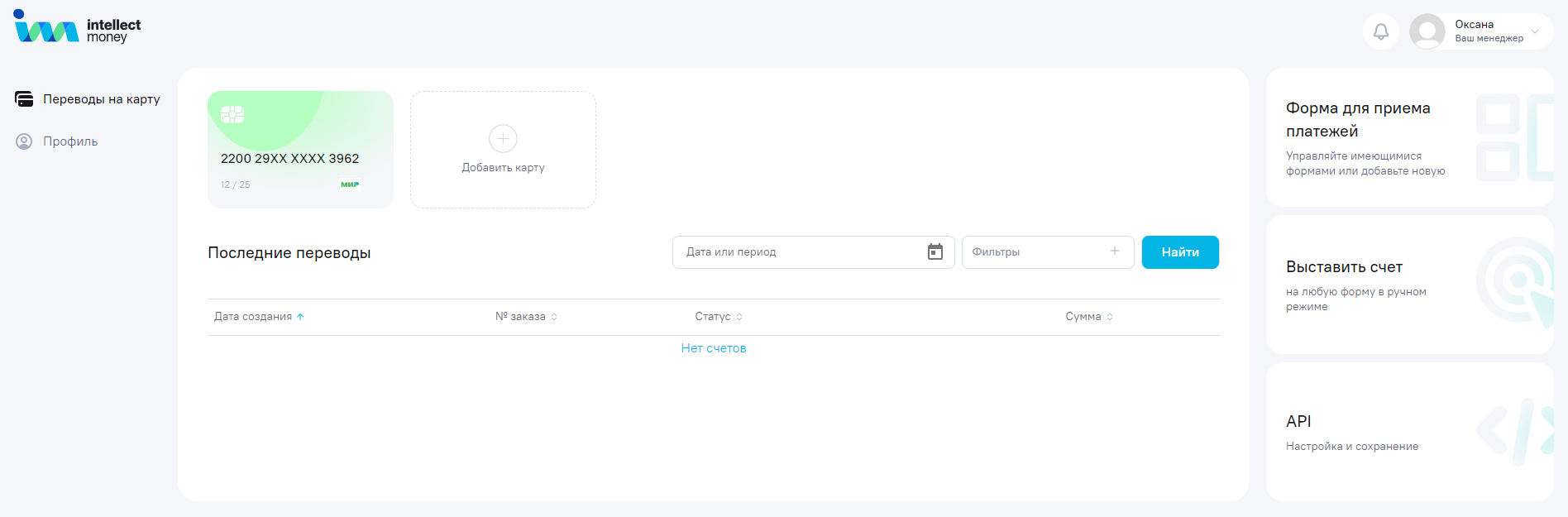Open the notifications bell
This screenshot has width=1568, height=517.
pos(1380,31)
